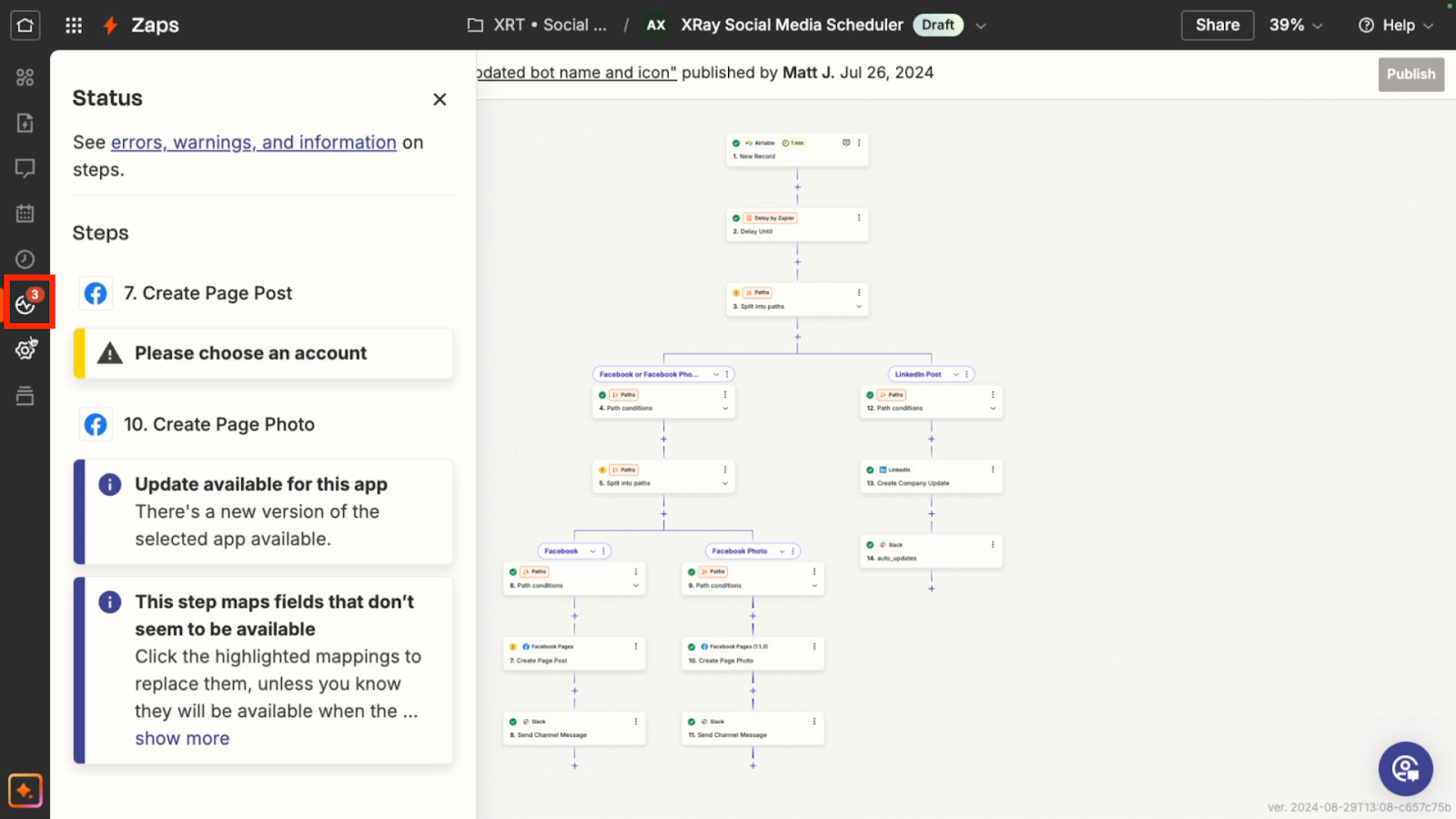Open three-dot menu on step 11 Send Channel Message

click(814, 721)
